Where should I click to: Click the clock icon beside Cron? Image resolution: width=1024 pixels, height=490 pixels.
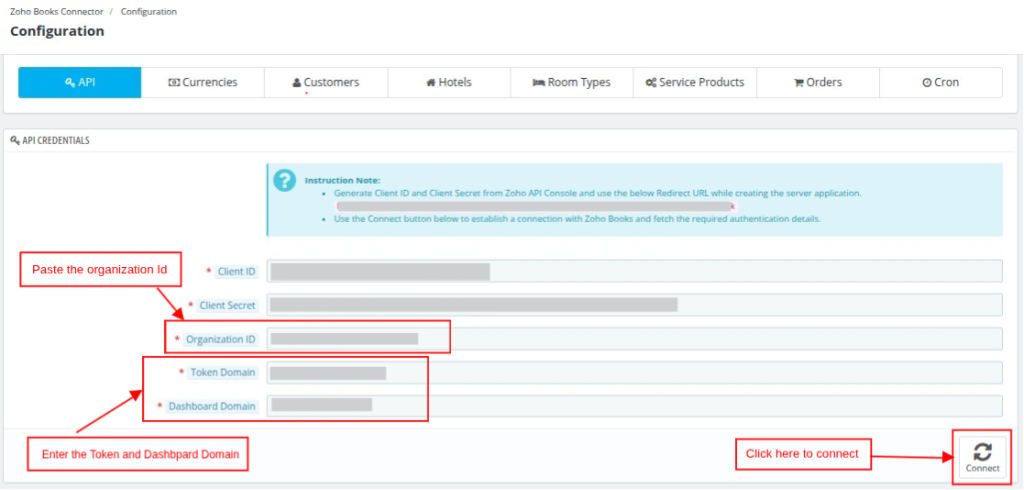(x=927, y=83)
